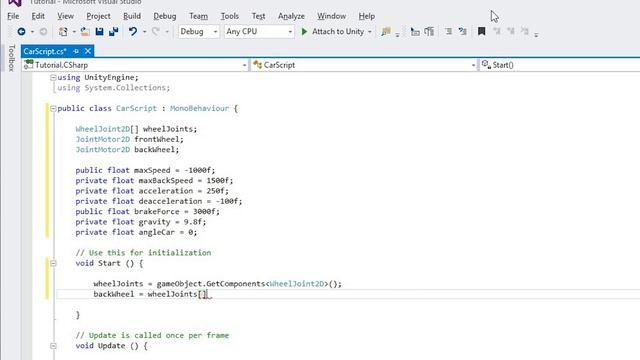Toggle a bookmark with the Bookmark icon

coord(482,31)
